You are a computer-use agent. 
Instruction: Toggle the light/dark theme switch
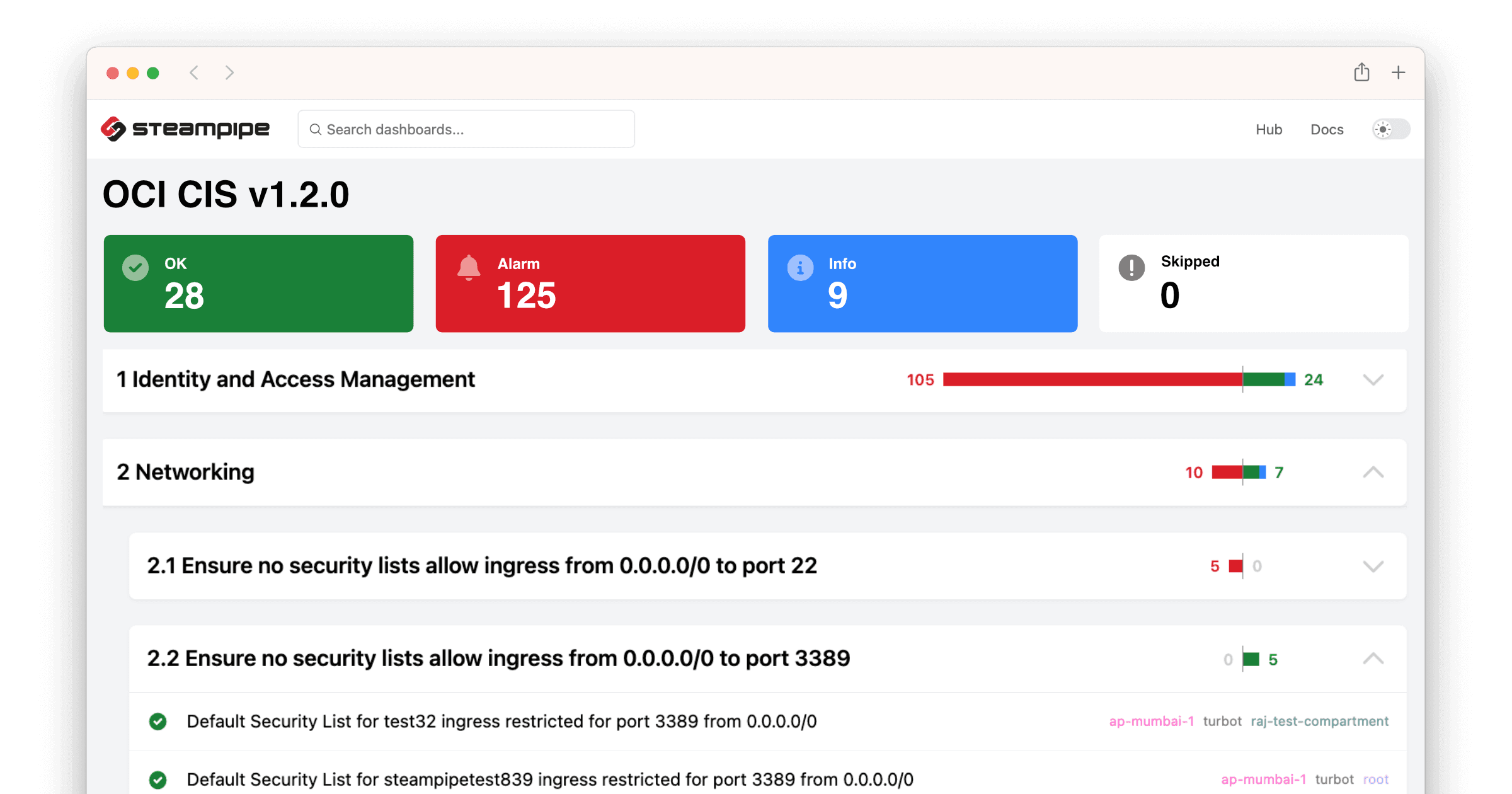1391,129
